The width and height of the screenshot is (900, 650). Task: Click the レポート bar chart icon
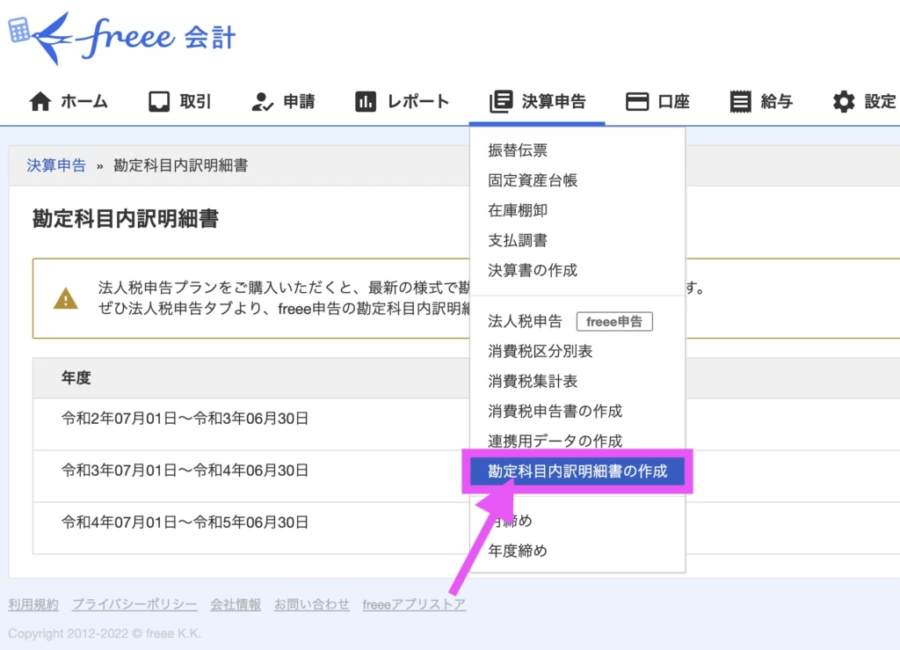(366, 101)
